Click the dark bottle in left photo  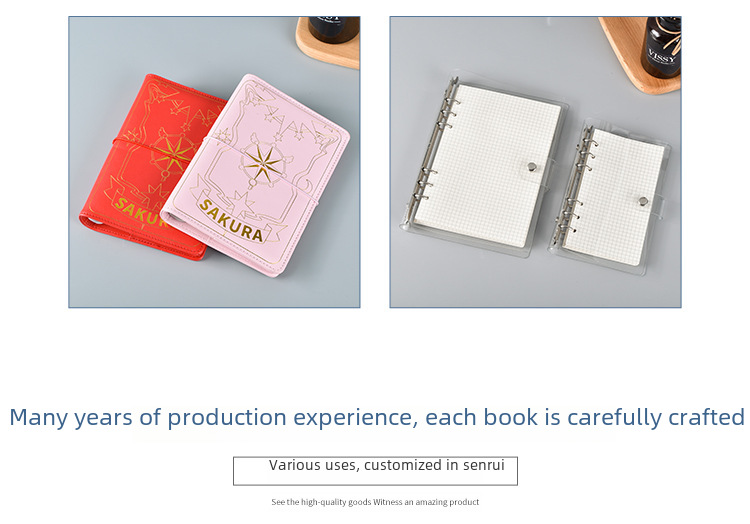tap(333, 29)
